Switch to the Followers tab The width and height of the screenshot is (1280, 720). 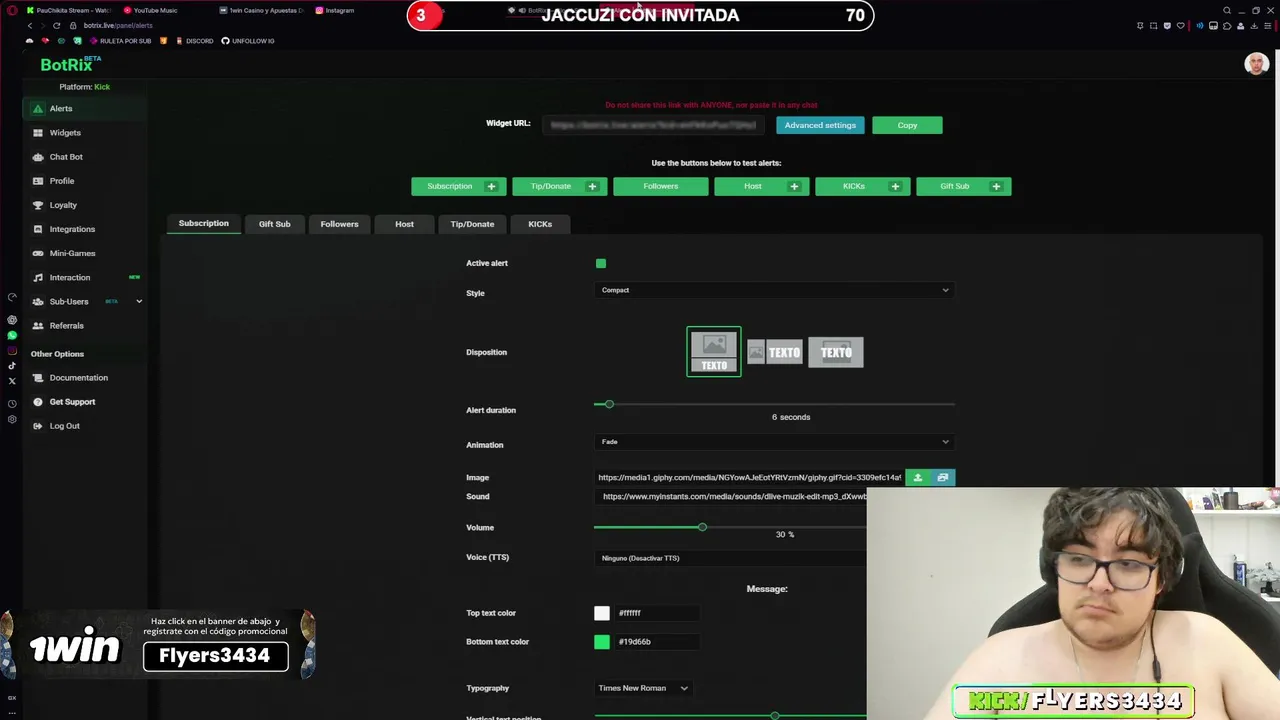pos(339,224)
